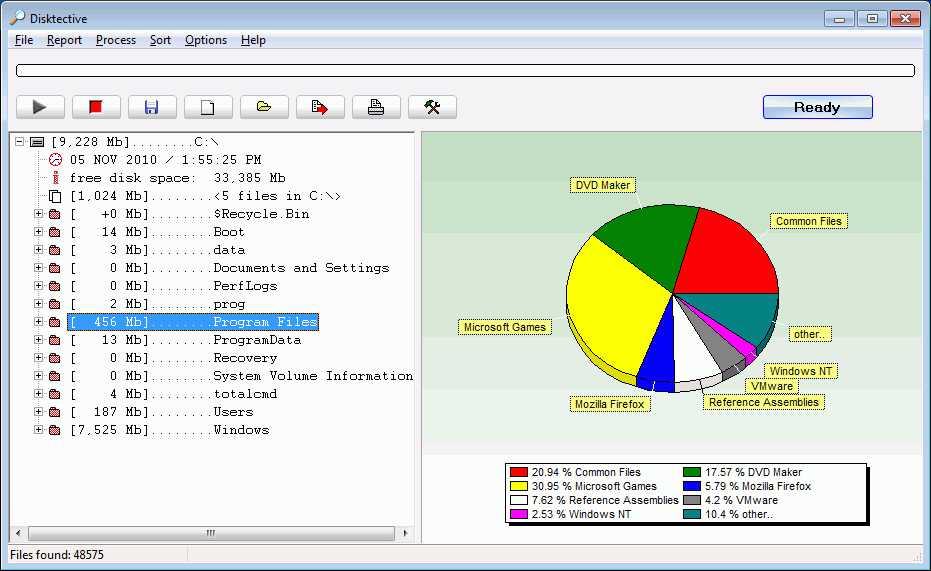The height and width of the screenshot is (571, 931).
Task: Click the Ready status button
Action: pyautogui.click(x=818, y=107)
